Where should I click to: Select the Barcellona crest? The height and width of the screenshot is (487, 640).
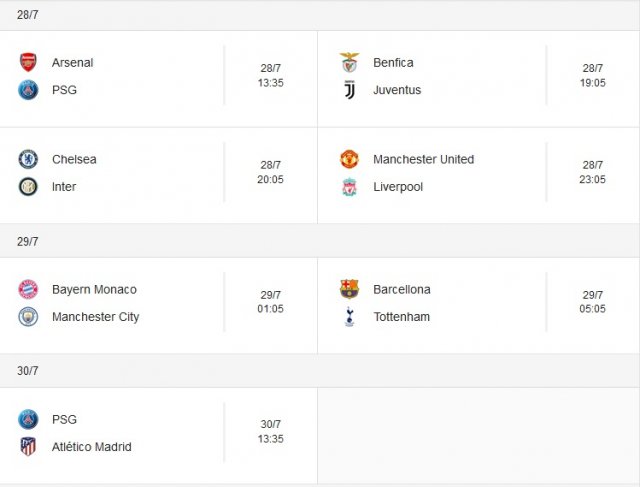[x=349, y=289]
